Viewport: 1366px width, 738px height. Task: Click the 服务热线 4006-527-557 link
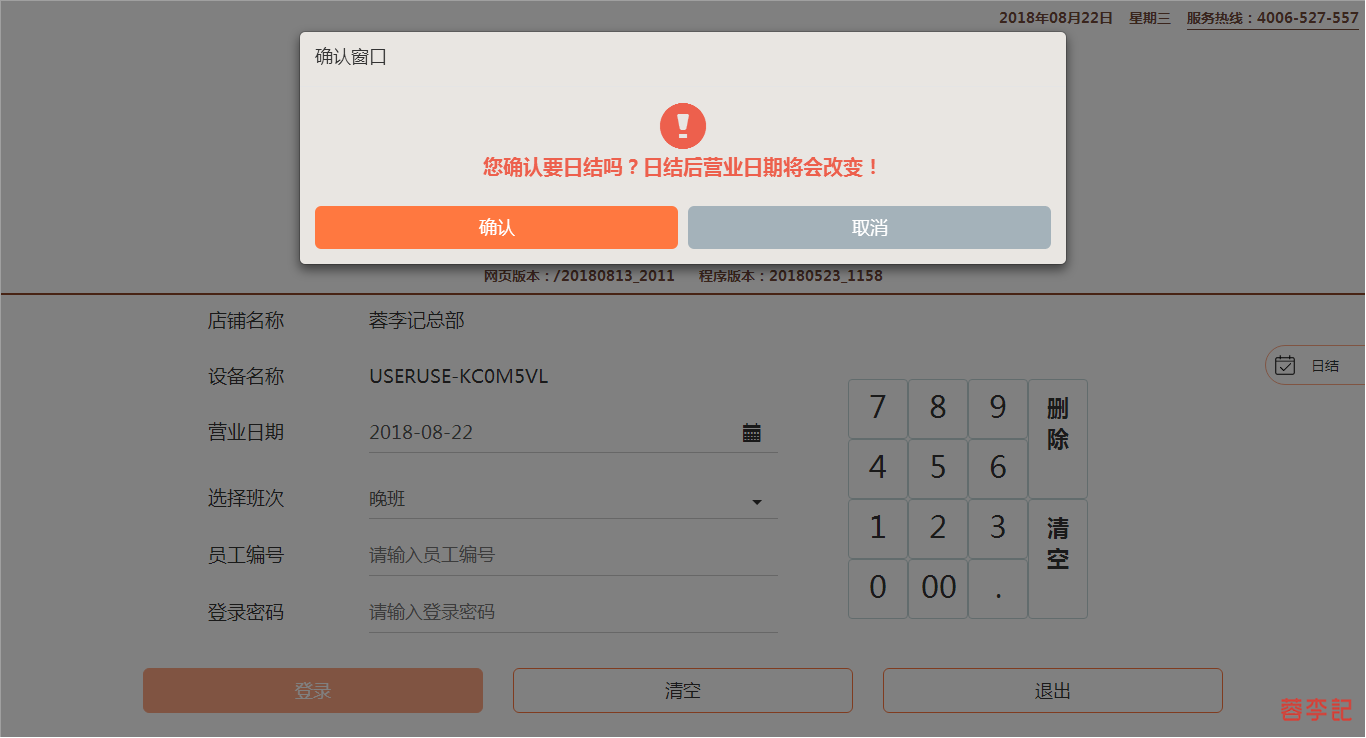(1273, 18)
